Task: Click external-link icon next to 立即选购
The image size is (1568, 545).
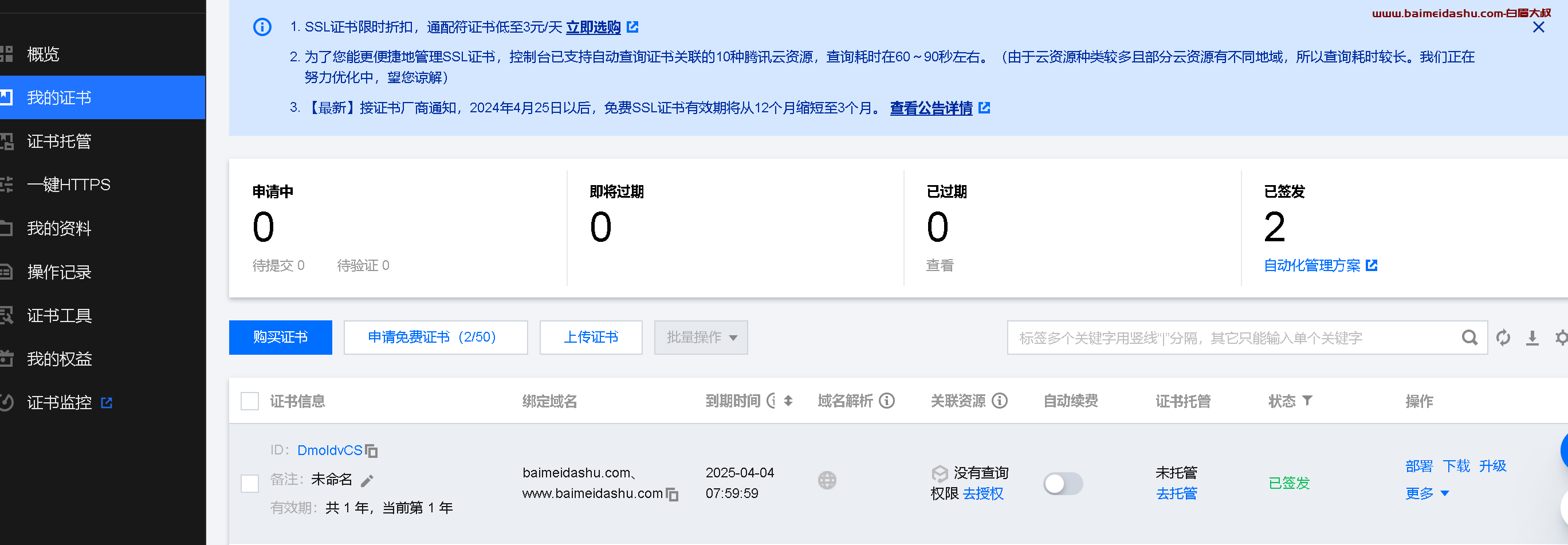Action: 632,27
